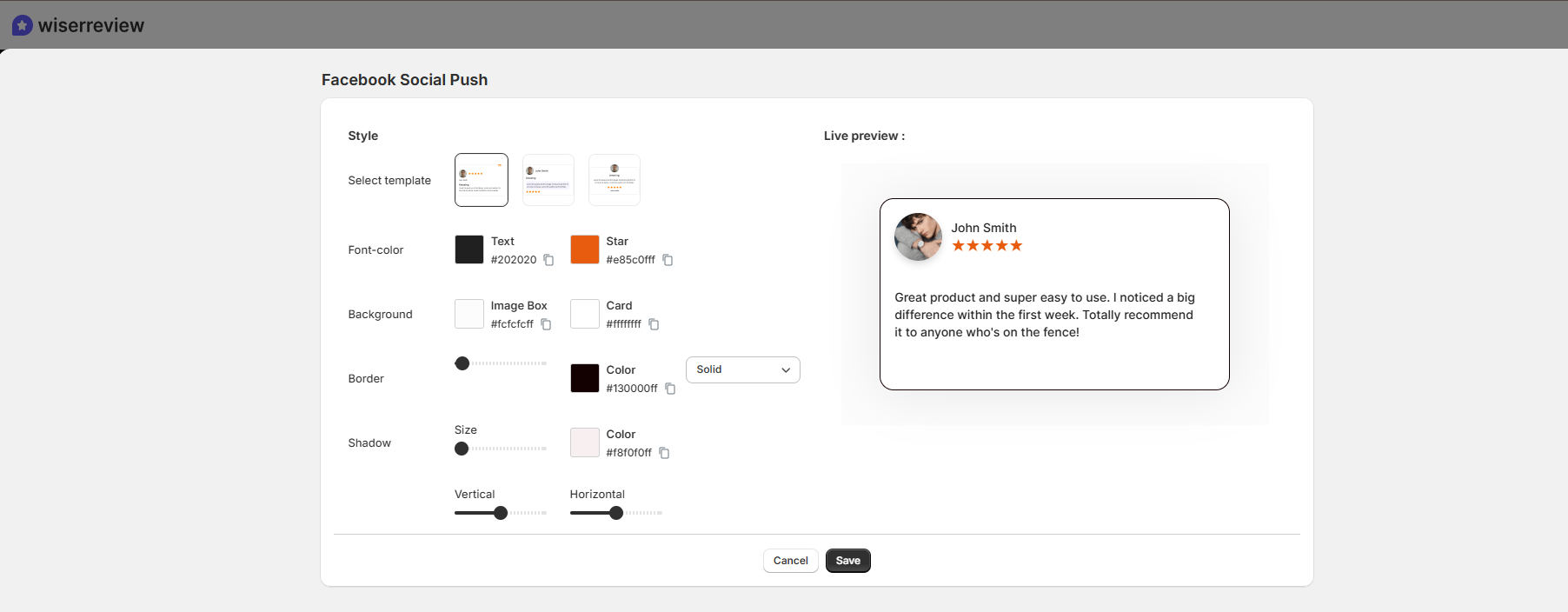Copy the Image Box hex #fcfcfcff
This screenshot has height=612, width=1568.
click(546, 324)
